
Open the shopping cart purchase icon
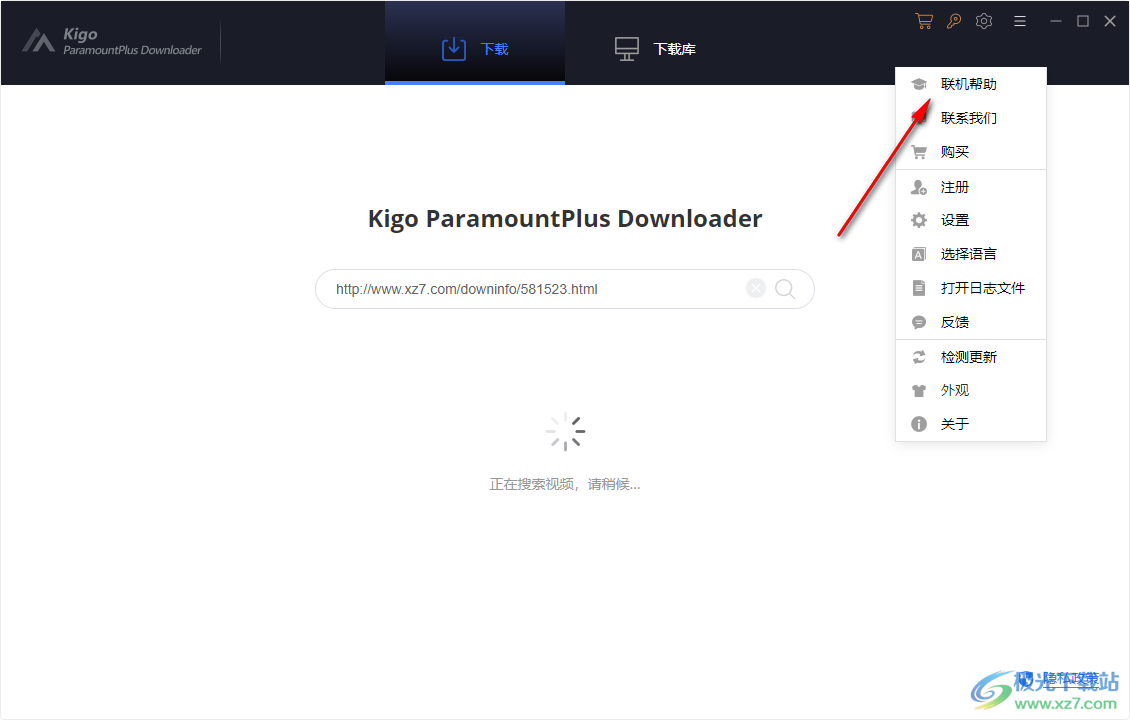(923, 21)
